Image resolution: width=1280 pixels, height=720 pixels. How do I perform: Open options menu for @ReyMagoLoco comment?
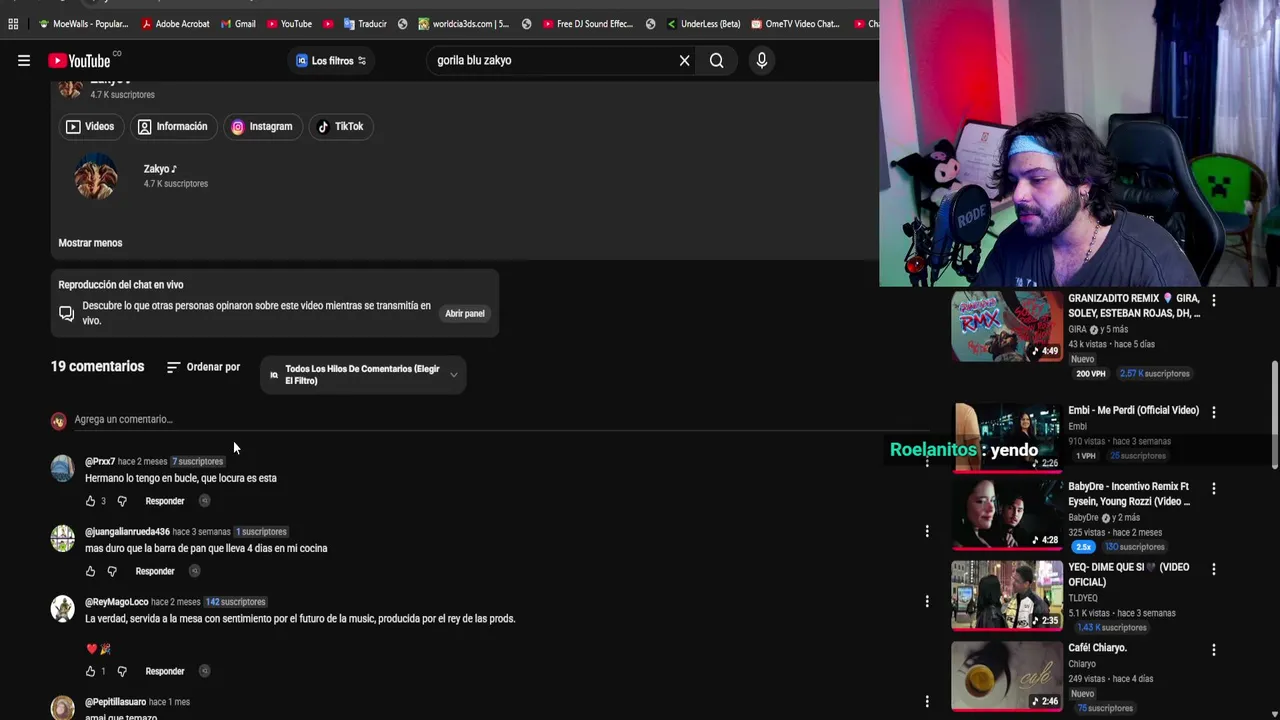pyautogui.click(x=927, y=601)
